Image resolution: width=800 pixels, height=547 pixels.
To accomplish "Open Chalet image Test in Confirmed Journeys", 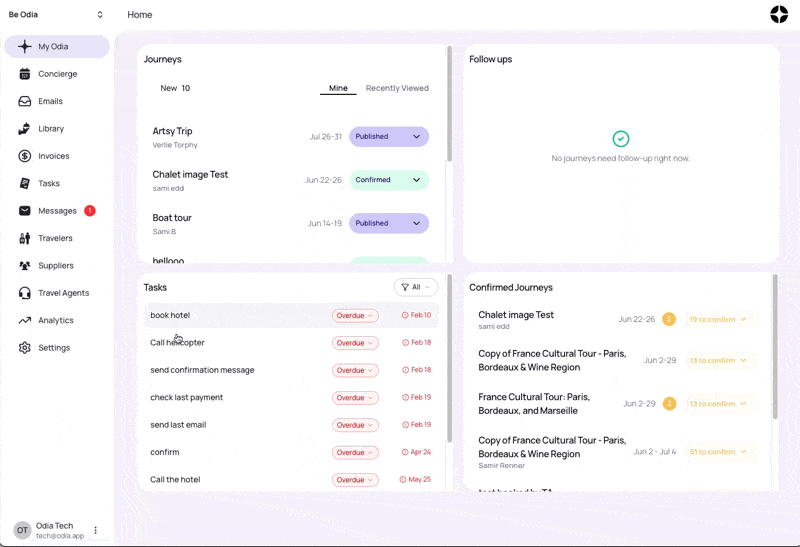I will pos(516,315).
